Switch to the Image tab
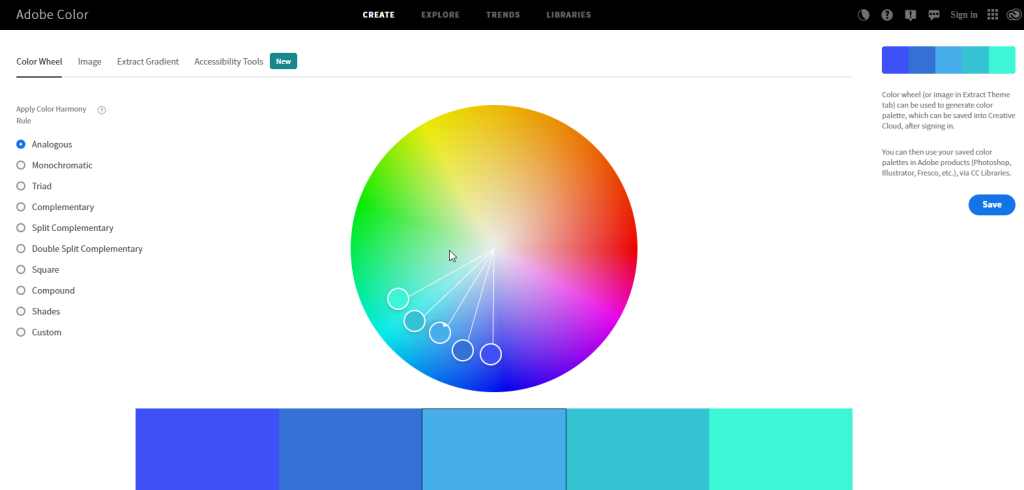This screenshot has width=1024, height=490. pos(89,61)
